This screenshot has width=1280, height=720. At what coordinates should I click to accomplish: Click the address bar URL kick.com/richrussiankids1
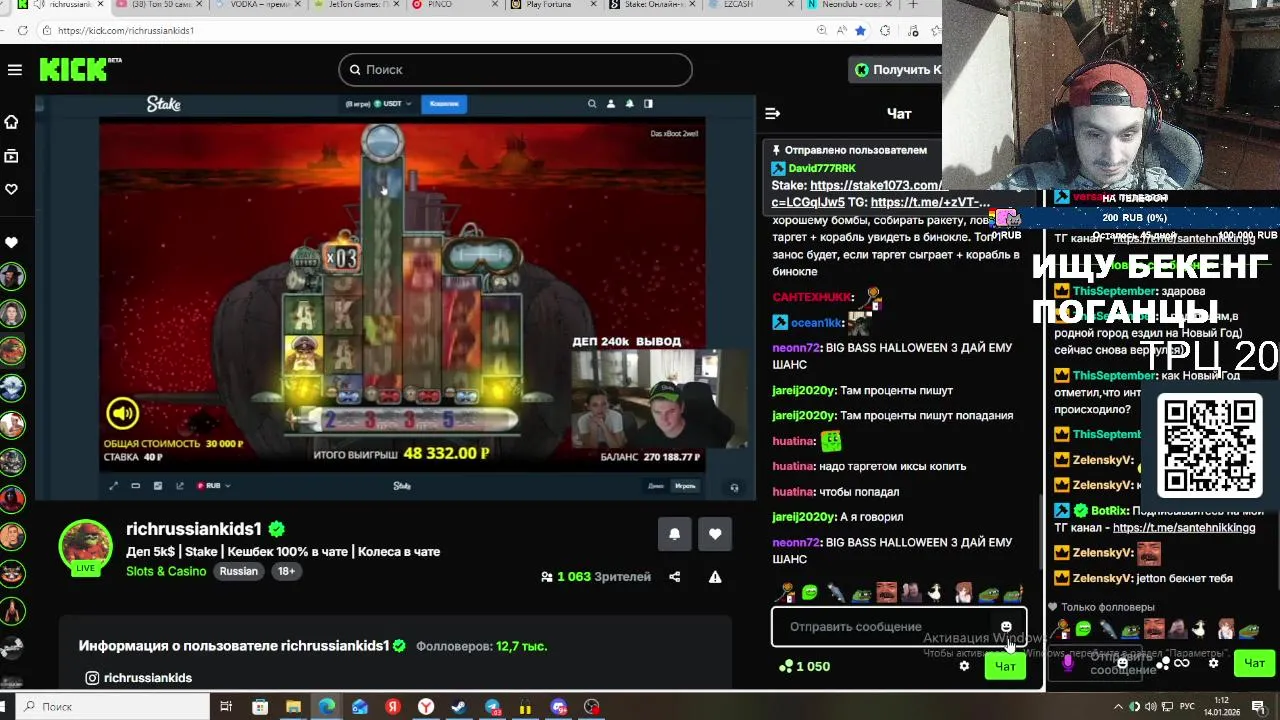pos(126,31)
